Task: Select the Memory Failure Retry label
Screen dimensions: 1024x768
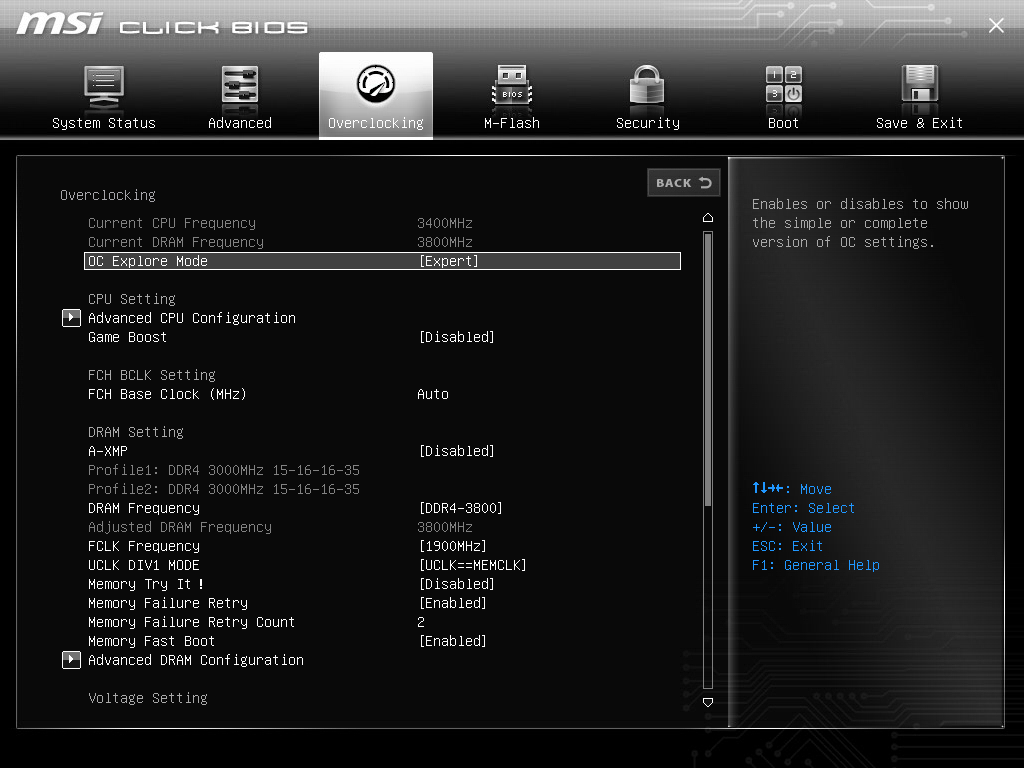Action: tap(168, 603)
